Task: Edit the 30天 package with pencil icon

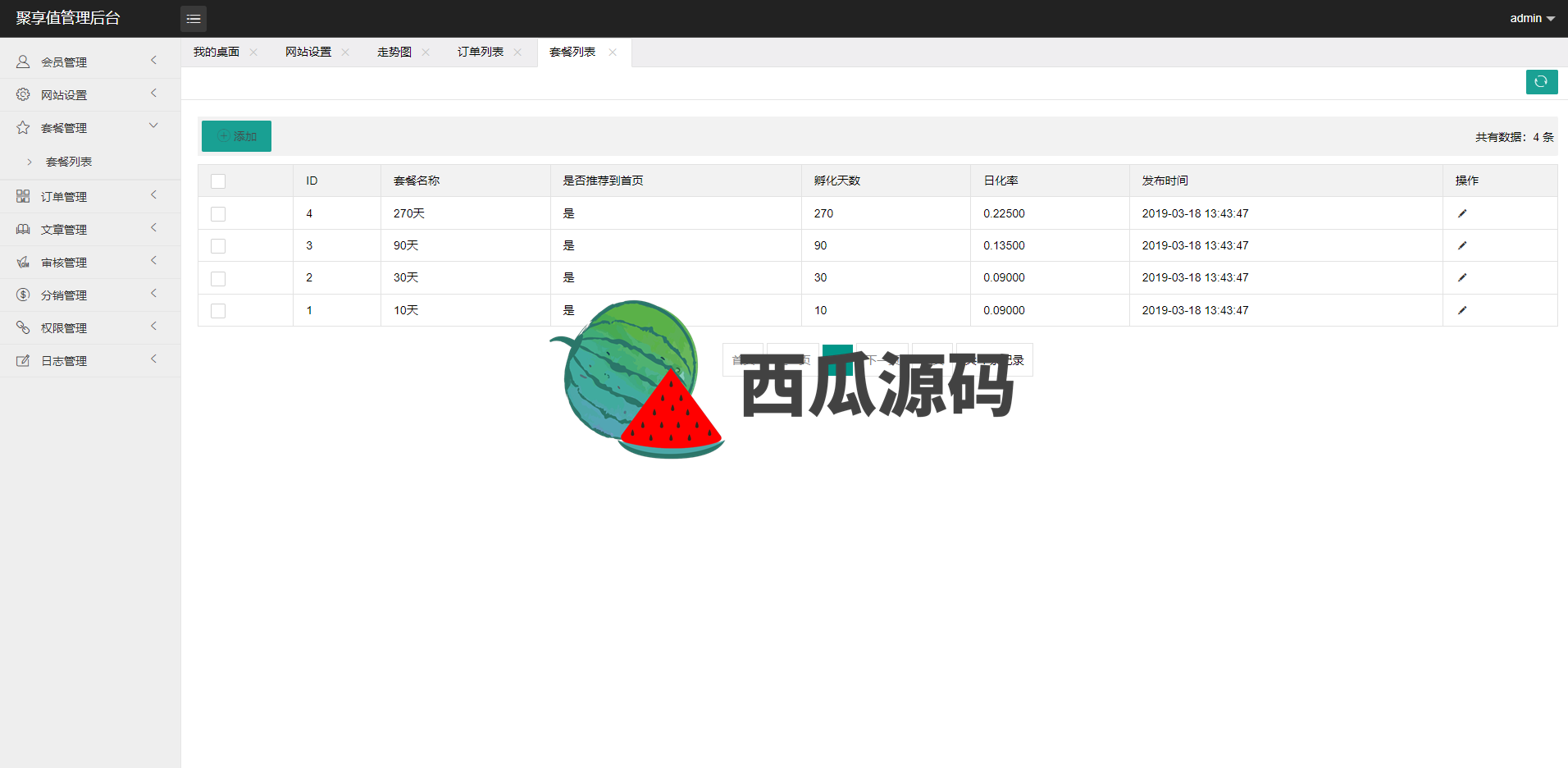Action: click(1462, 277)
